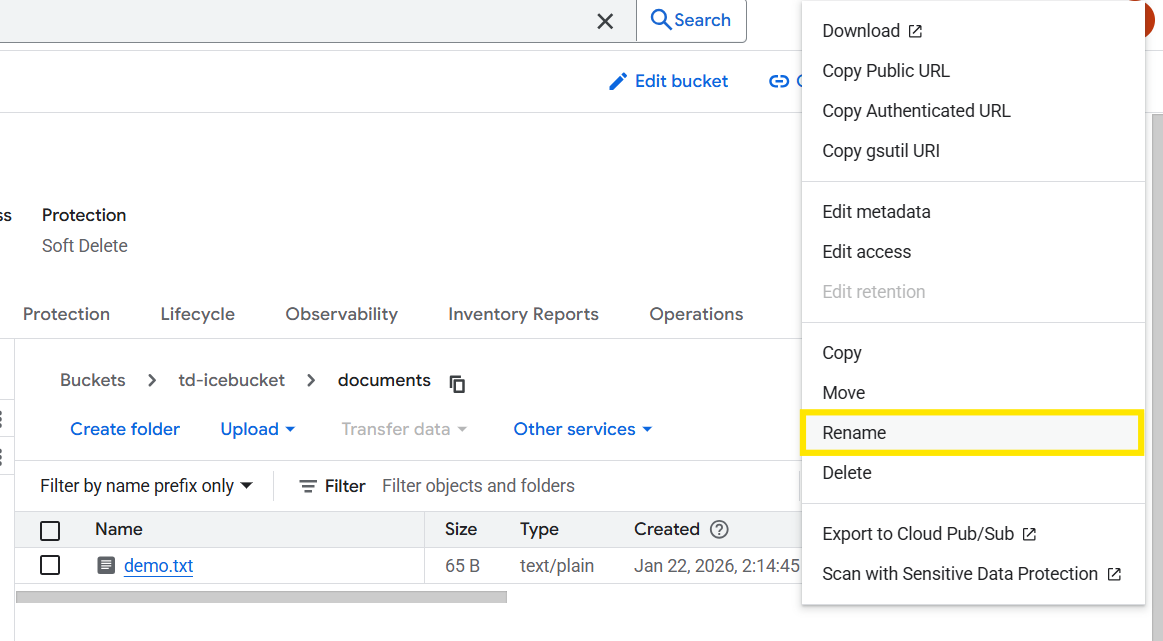The width and height of the screenshot is (1163, 641).
Task: Click the external-link icon beside Download
Action: point(915,31)
